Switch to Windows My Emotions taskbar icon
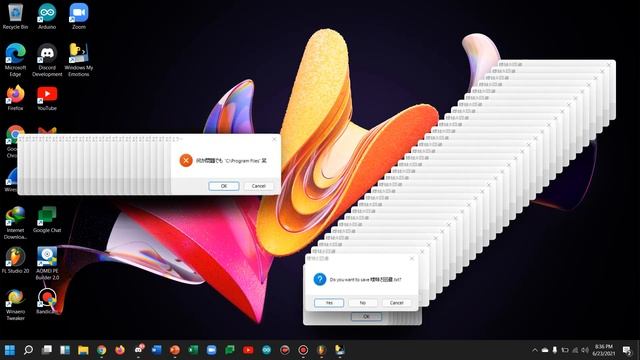This screenshot has width=640, height=360. coord(340,350)
